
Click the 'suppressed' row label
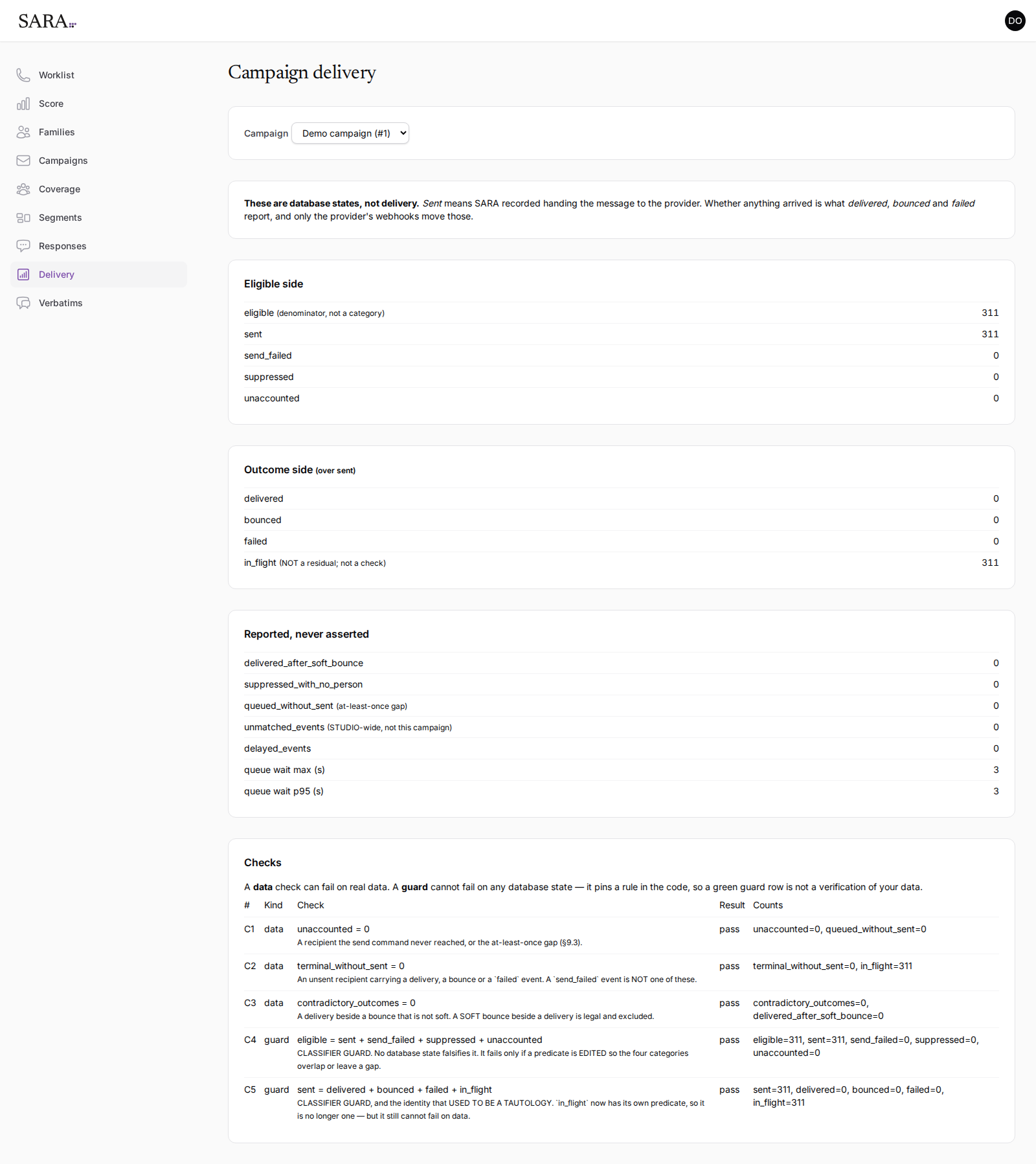click(269, 377)
